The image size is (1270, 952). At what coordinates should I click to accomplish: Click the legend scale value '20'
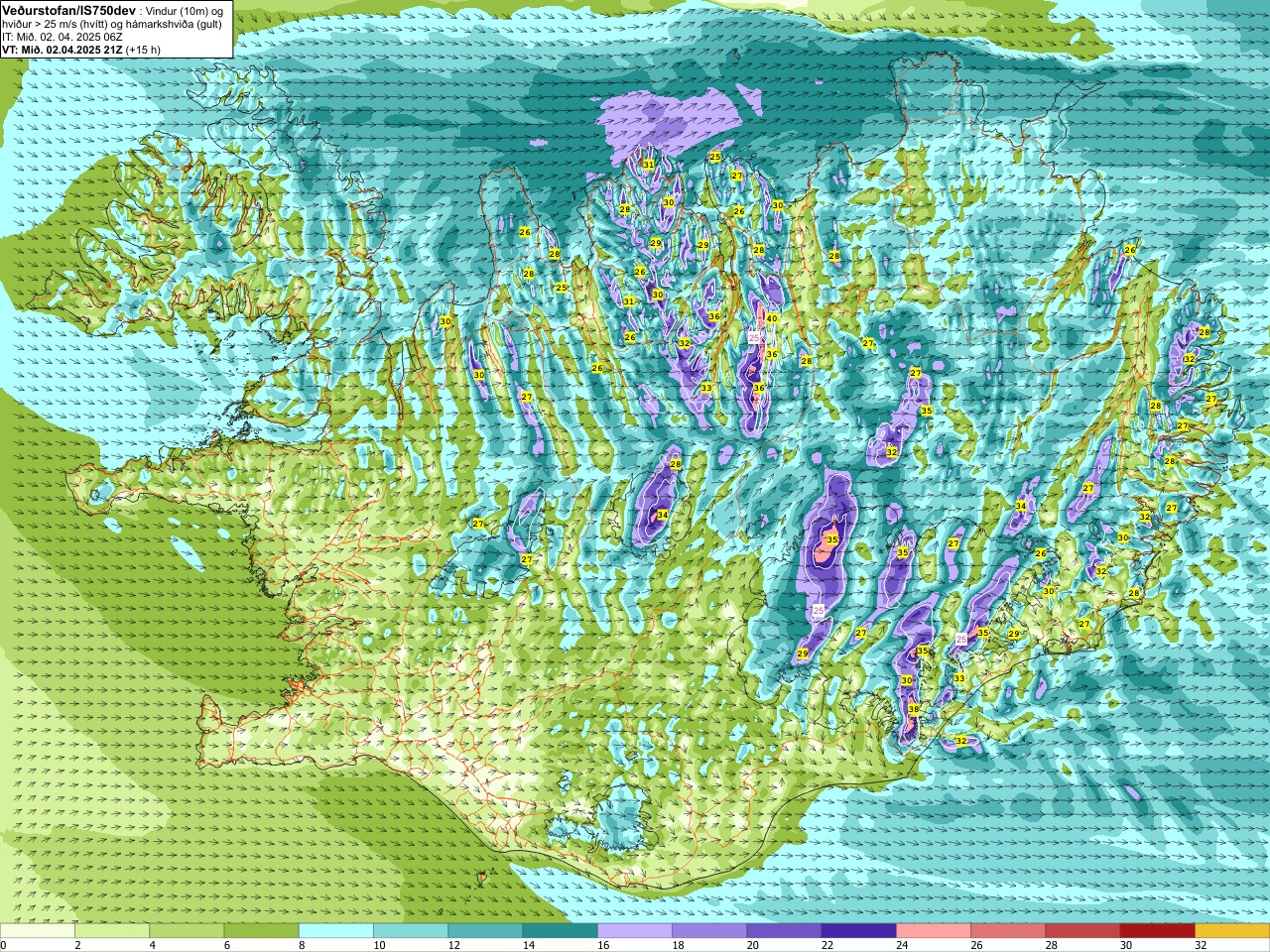click(752, 945)
